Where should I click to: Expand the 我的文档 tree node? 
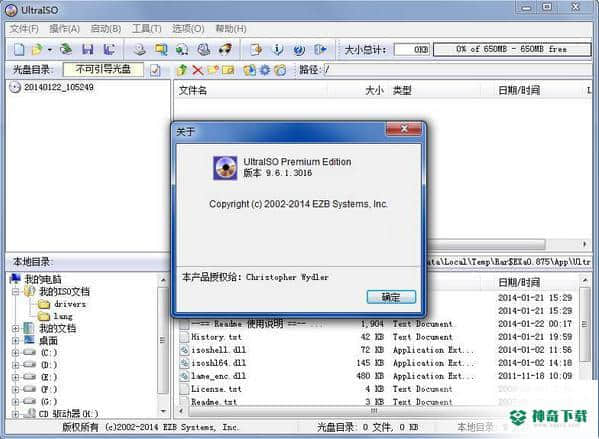(x=15, y=328)
